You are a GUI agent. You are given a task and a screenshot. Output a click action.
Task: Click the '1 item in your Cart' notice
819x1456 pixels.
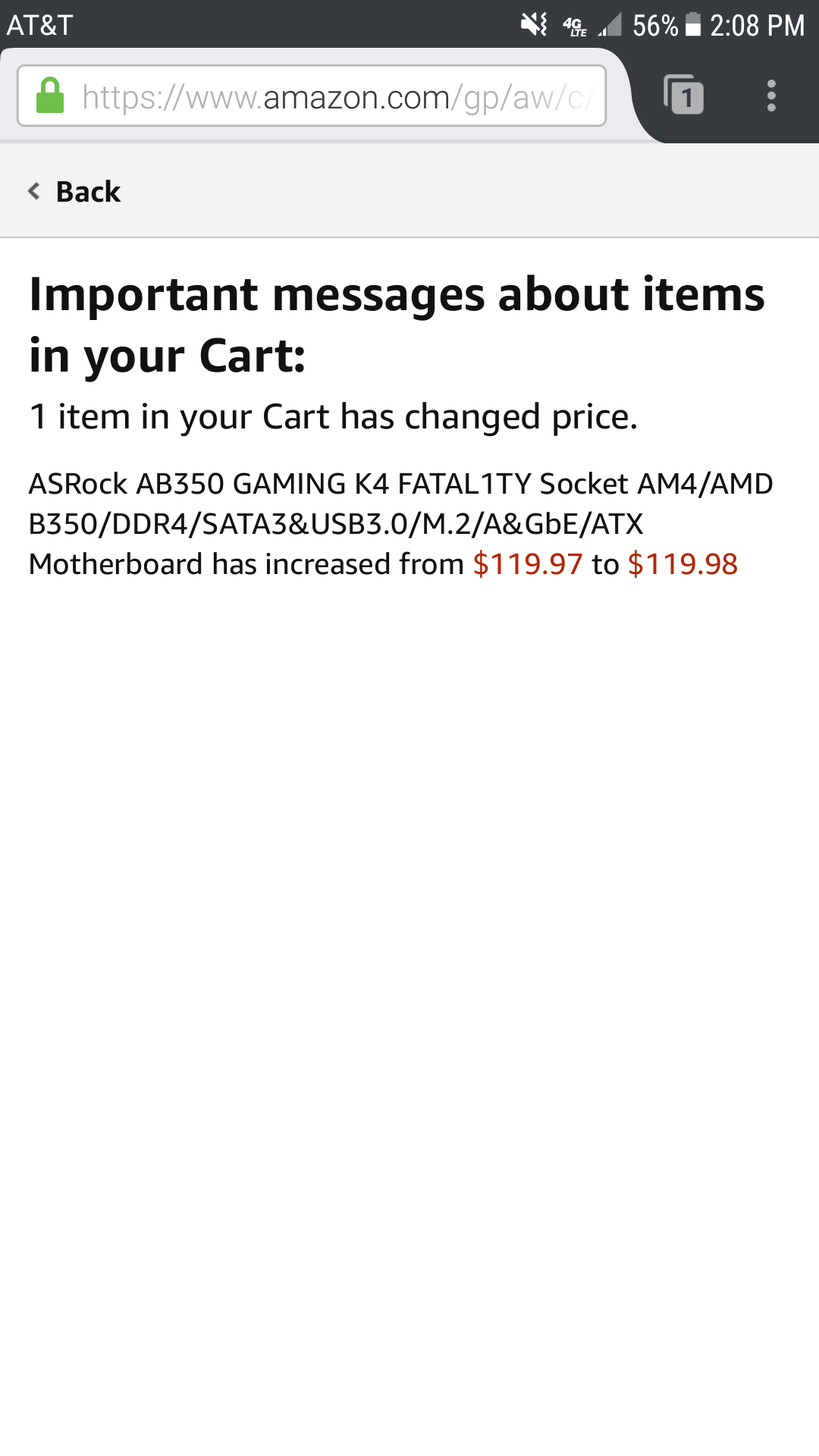(333, 416)
